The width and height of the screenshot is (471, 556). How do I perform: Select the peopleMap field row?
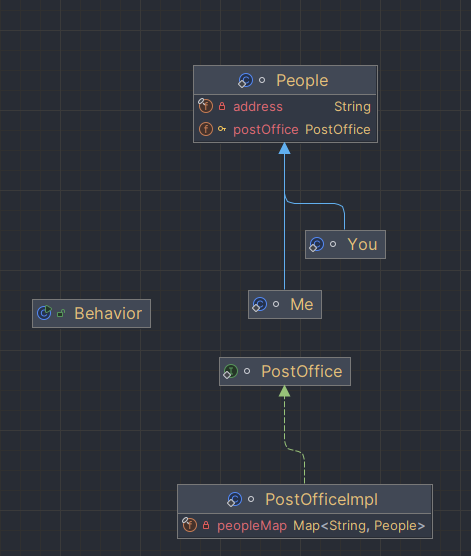(x=305, y=526)
